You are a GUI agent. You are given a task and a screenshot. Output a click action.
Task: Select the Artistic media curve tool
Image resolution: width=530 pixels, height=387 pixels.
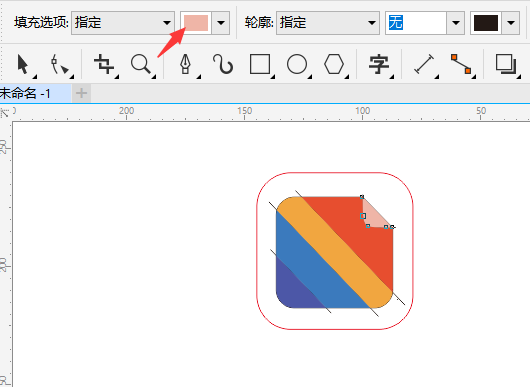point(223,65)
